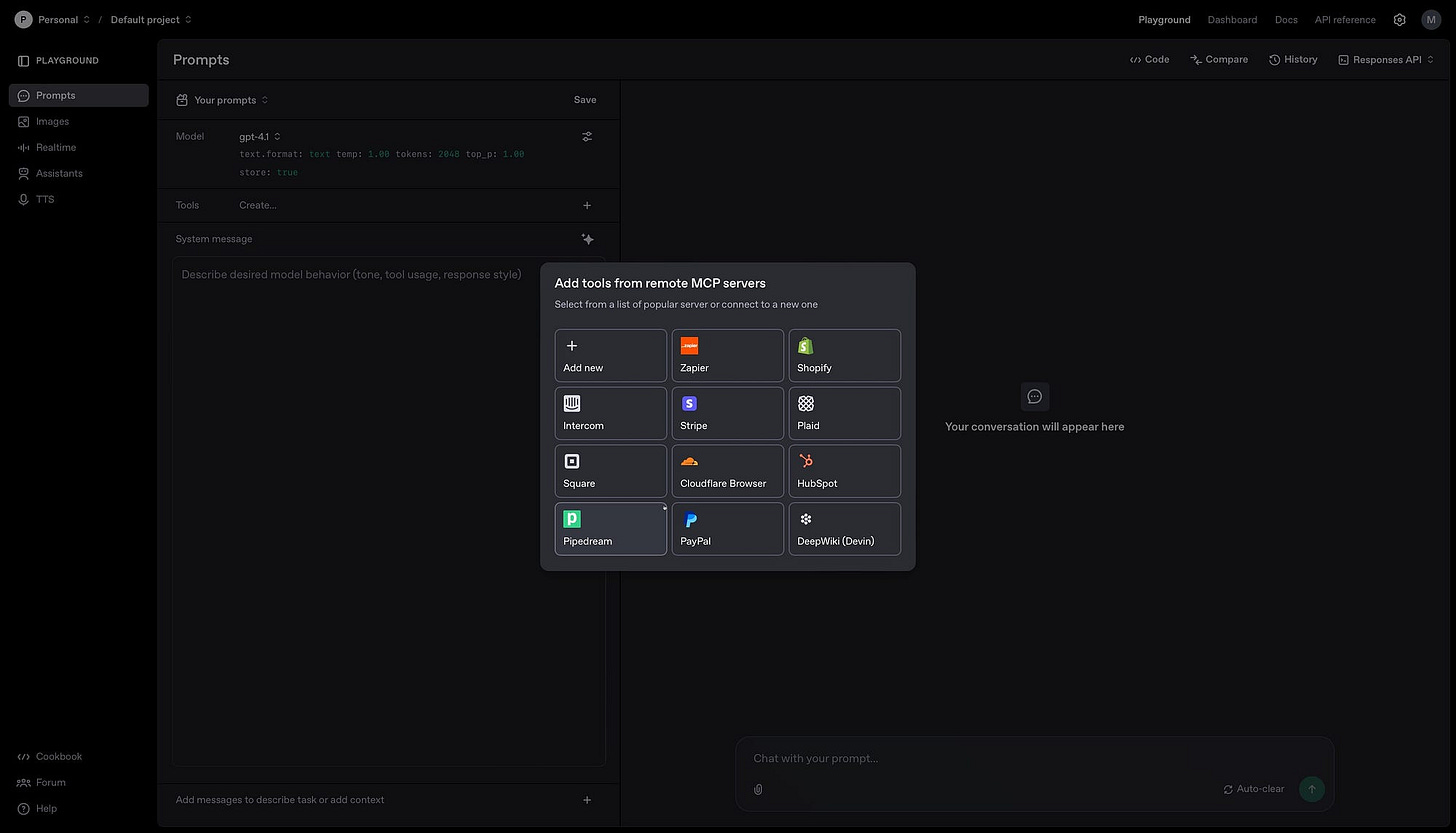Click the plus icon on Add new tile
Image resolution: width=1456 pixels, height=833 pixels.
tap(572, 346)
